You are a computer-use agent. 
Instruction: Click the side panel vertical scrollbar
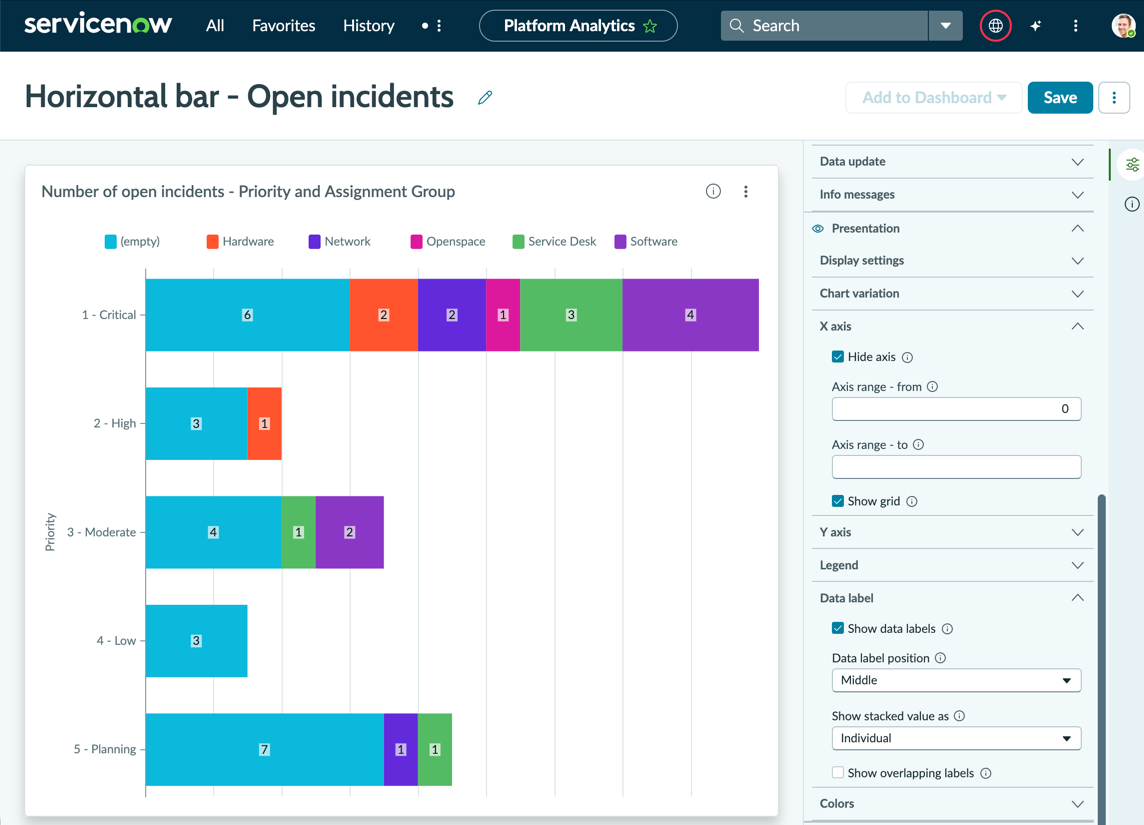(1102, 659)
